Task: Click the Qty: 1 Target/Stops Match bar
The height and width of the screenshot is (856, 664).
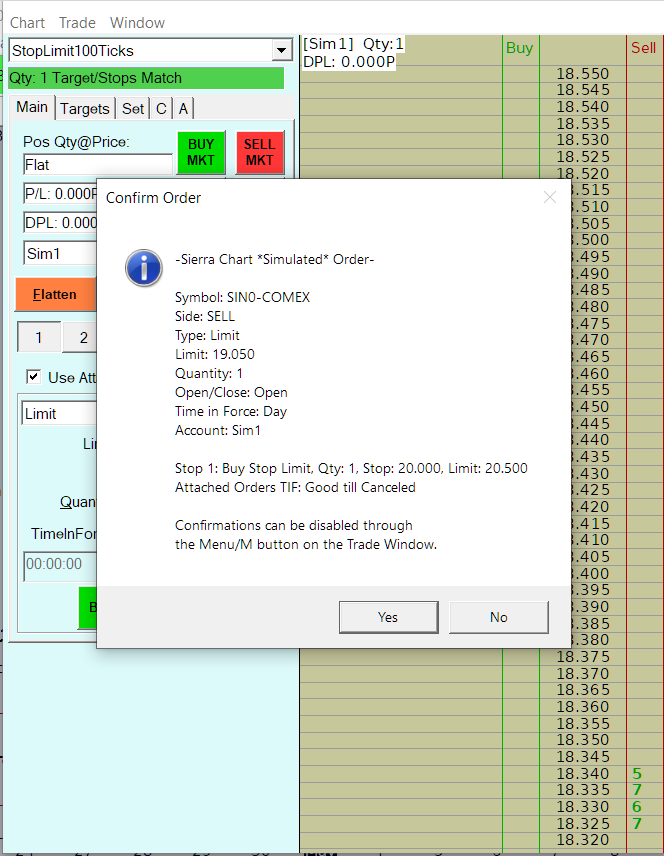Action: tap(146, 78)
